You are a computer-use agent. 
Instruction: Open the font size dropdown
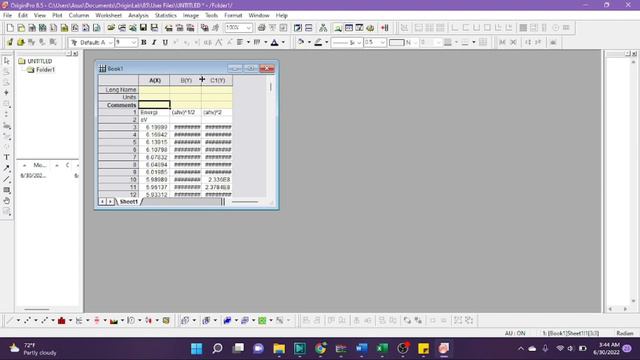[x=133, y=42]
